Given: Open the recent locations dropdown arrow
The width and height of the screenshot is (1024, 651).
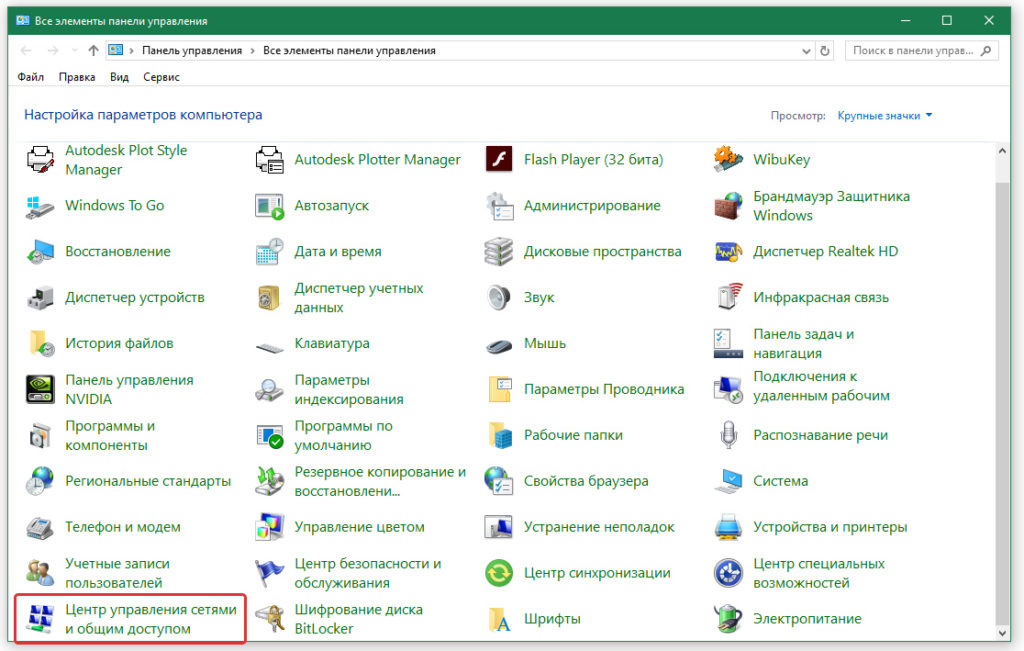Looking at the screenshot, I should pyautogui.click(x=74, y=51).
